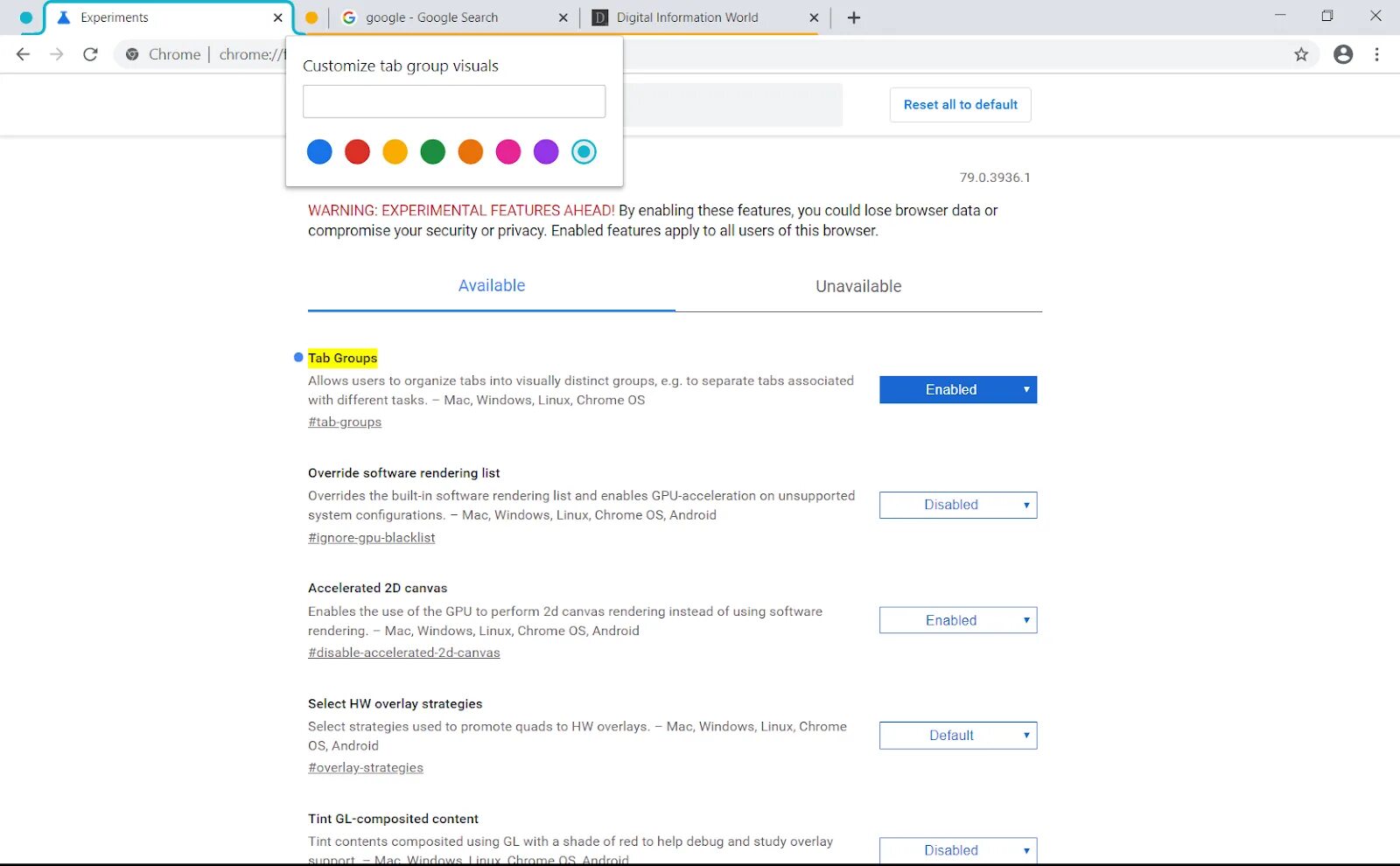This screenshot has height=866, width=1400.
Task: Click the Experiments flask tab icon
Action: coord(63,17)
